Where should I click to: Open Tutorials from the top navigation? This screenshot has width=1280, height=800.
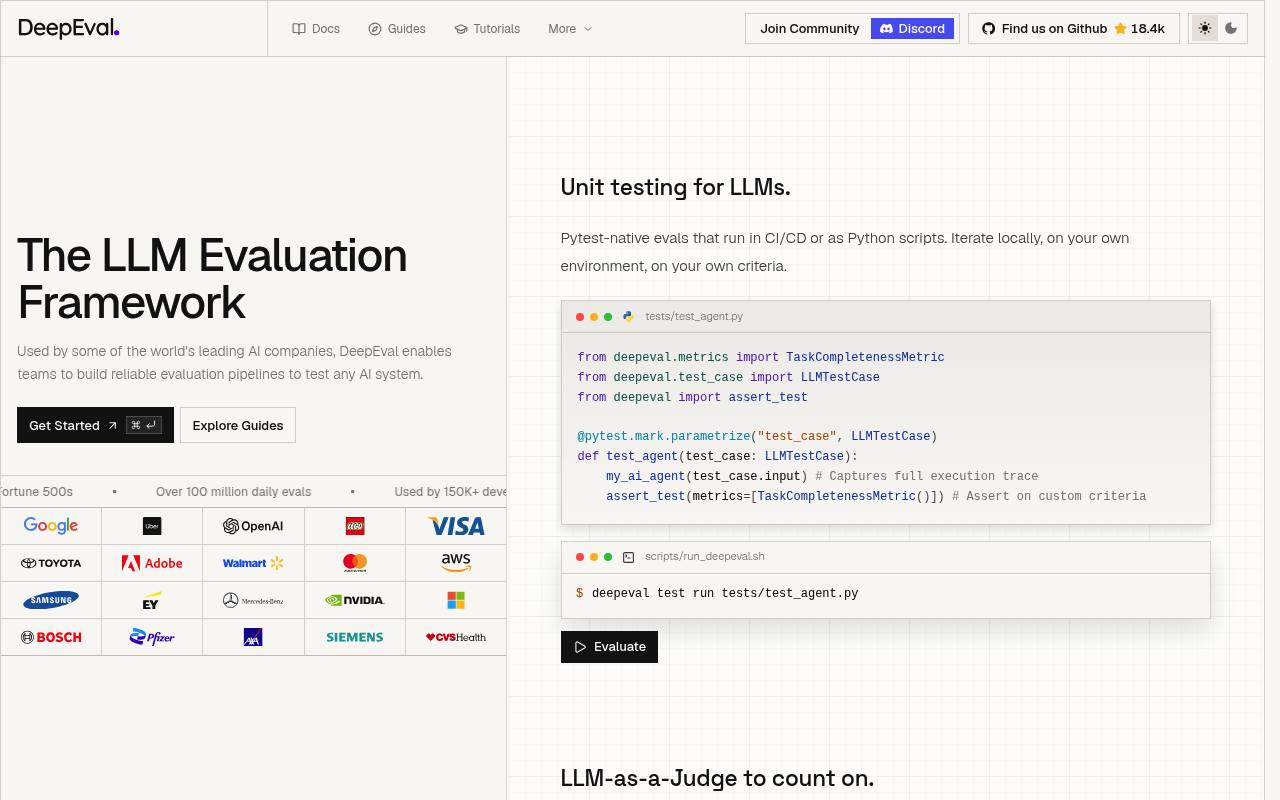pos(487,28)
